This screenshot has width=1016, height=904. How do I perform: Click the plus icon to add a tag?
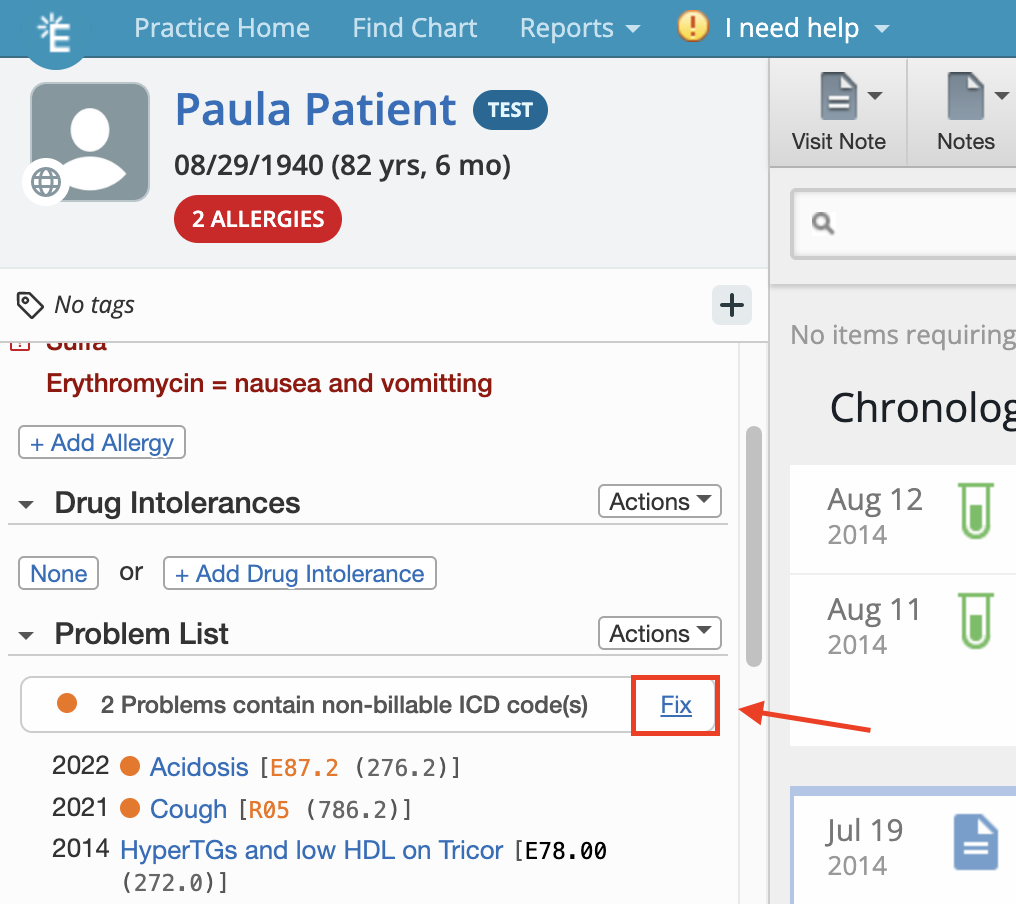coord(732,305)
